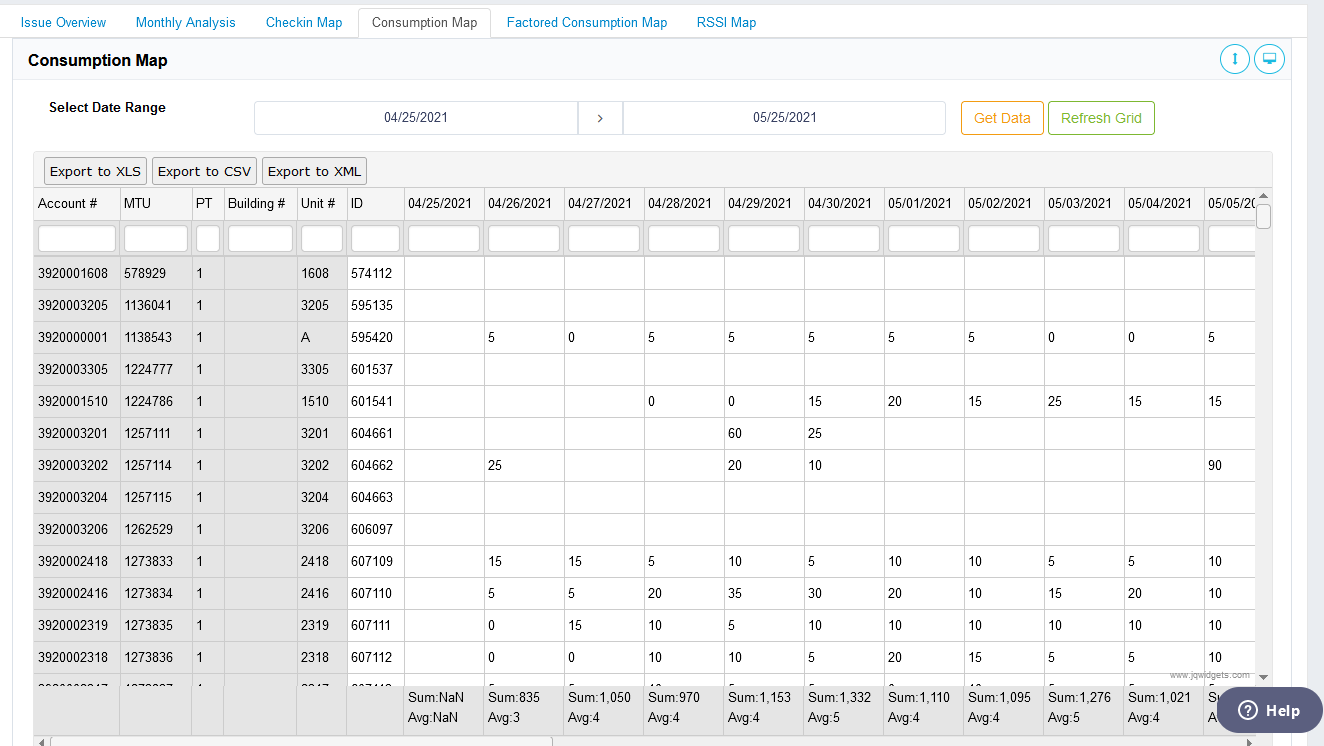This screenshot has width=1324, height=746.
Task: Sort by the MTU column header
Action: (x=155, y=203)
